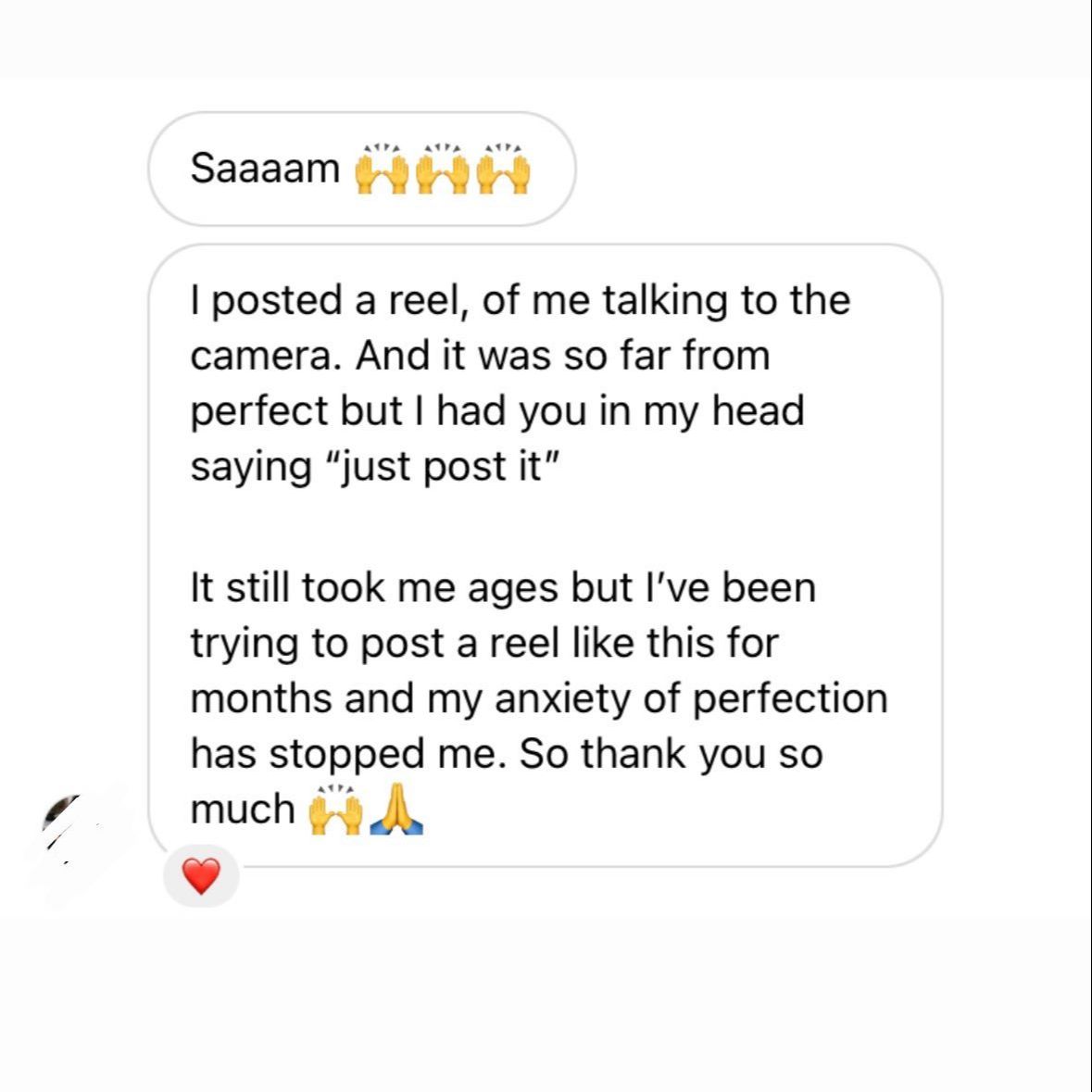Click the line starting "I posted a reel"
This screenshot has width=1092, height=1092.
pos(519,300)
